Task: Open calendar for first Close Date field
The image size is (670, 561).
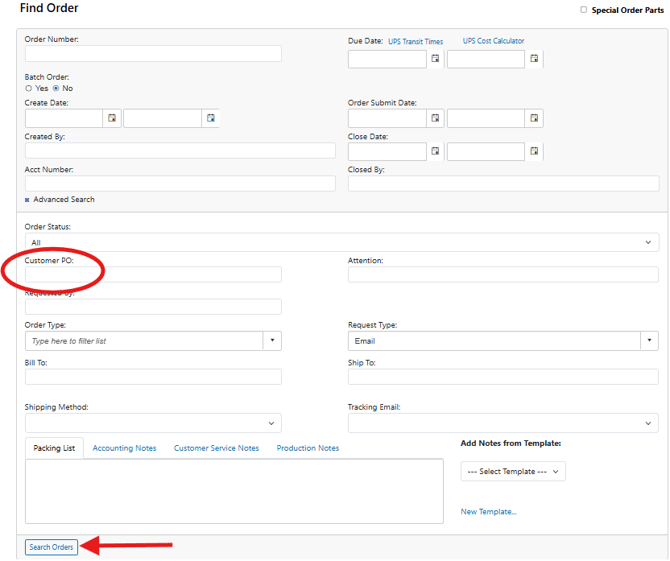Action: click(435, 152)
